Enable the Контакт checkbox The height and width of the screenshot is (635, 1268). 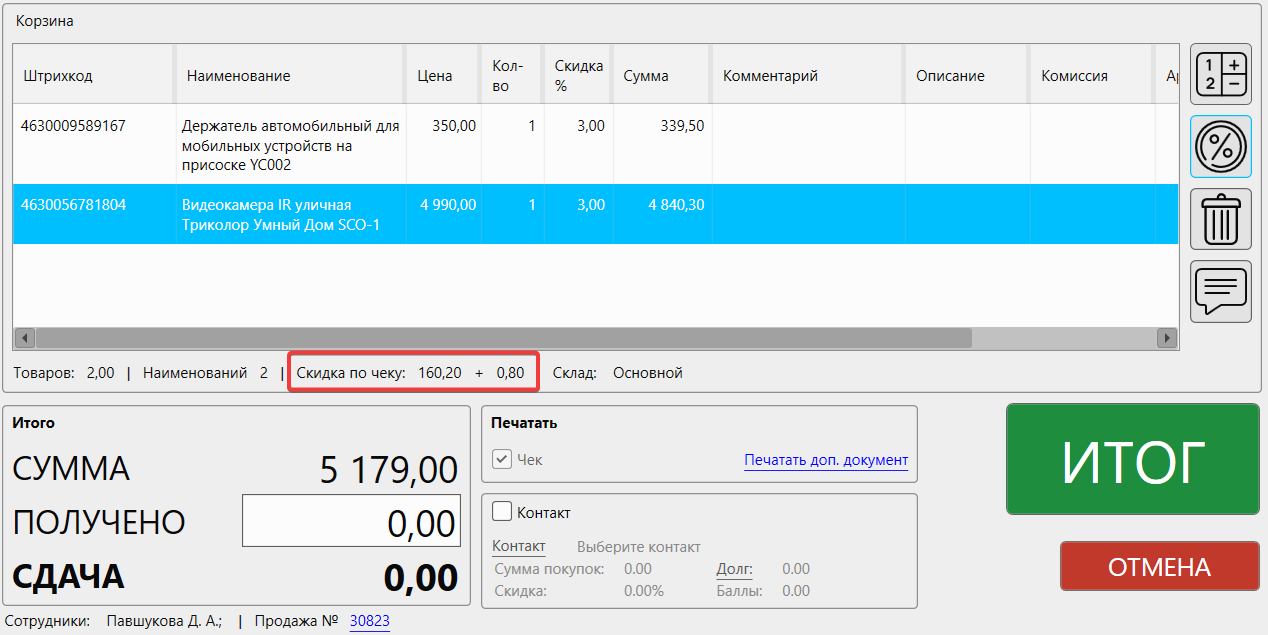pyautogui.click(x=502, y=512)
